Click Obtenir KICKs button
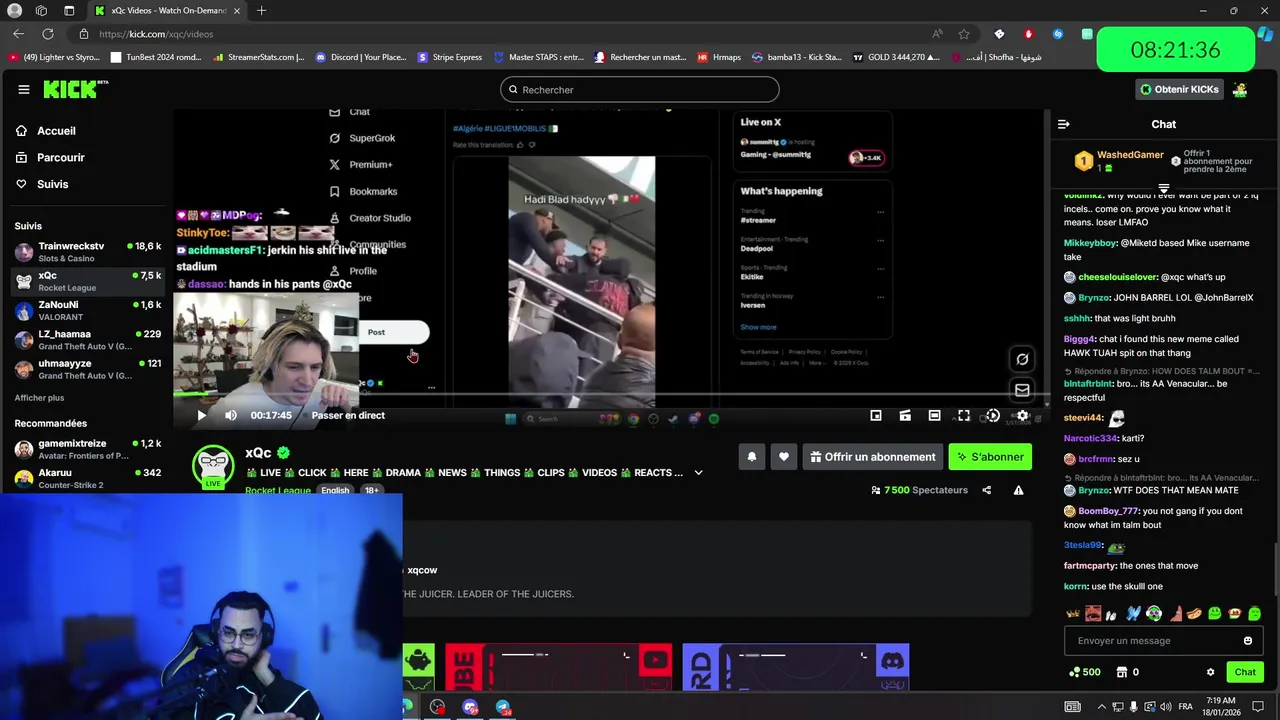Screen dimensions: 1280x720 pos(1179,89)
